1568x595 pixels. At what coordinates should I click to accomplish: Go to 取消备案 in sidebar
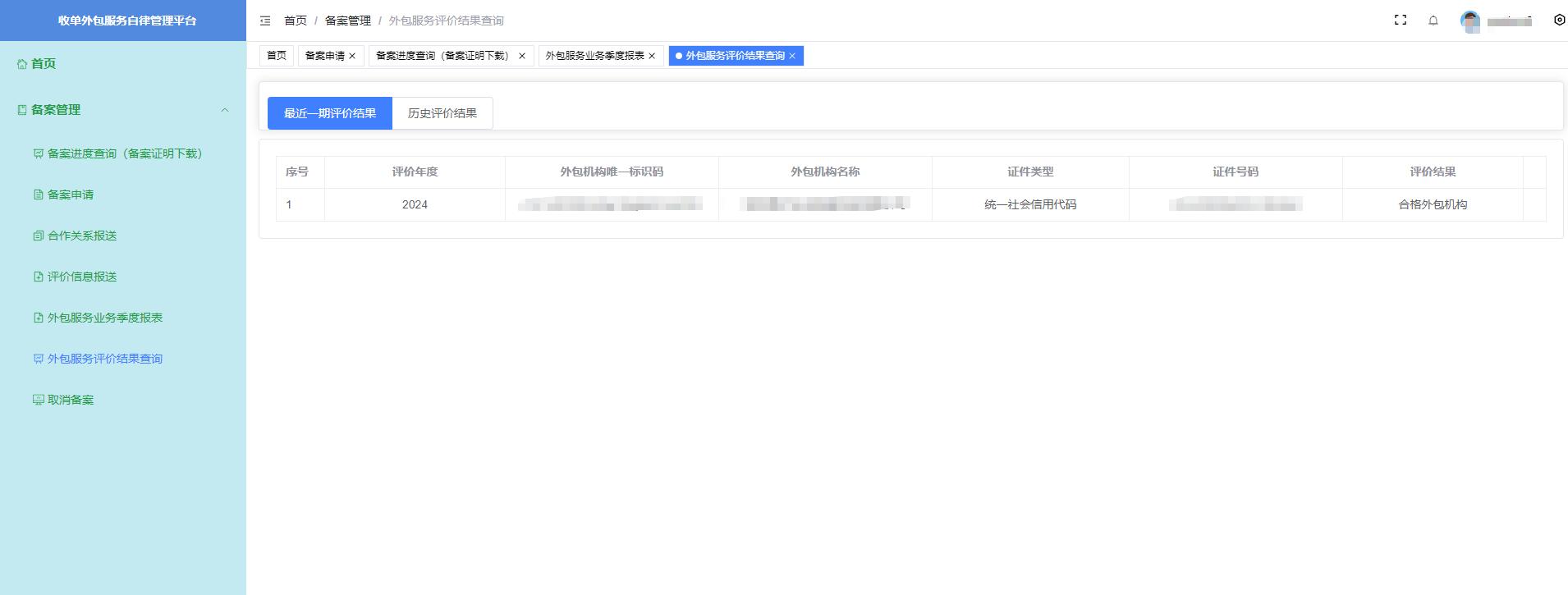70,400
